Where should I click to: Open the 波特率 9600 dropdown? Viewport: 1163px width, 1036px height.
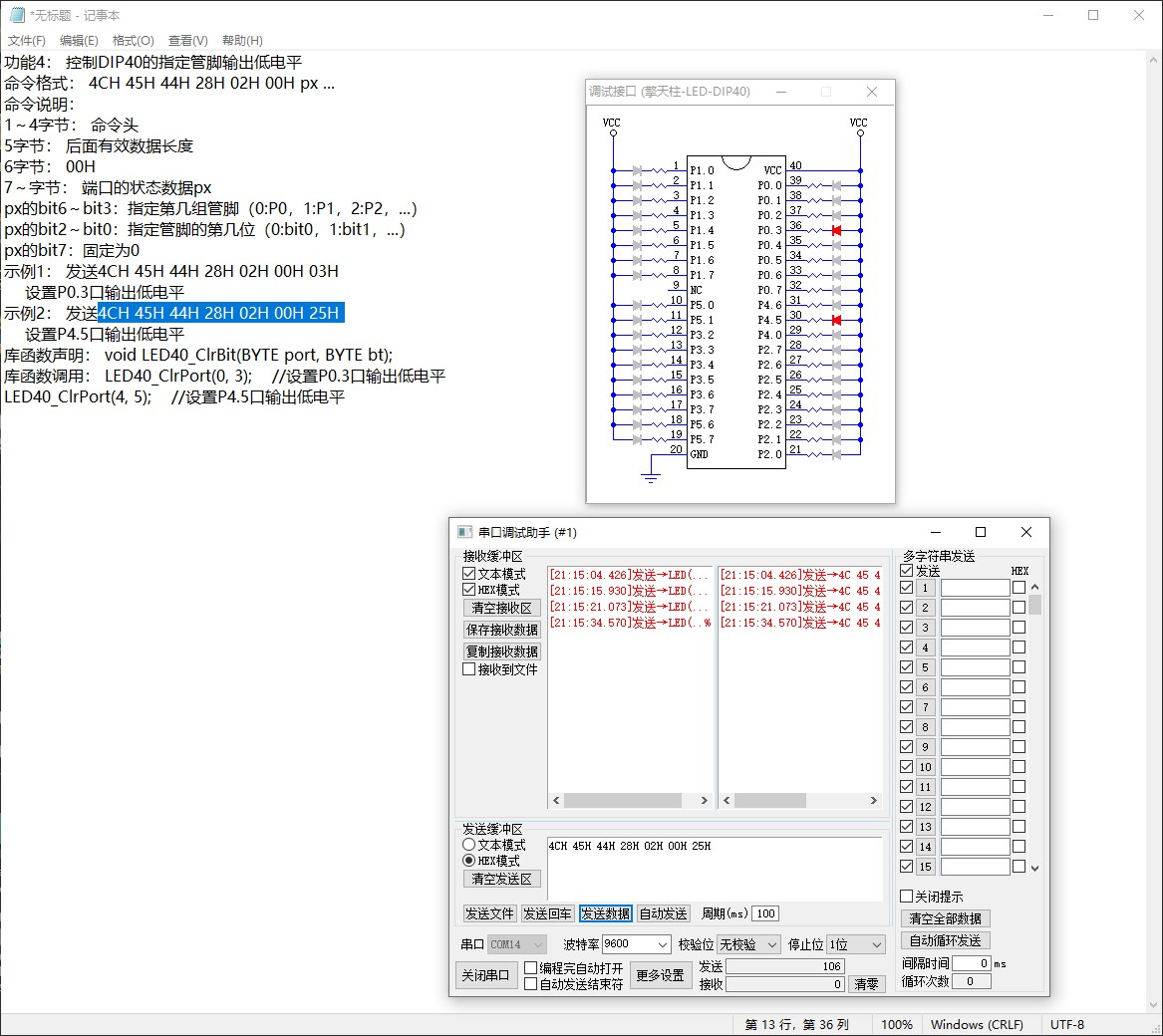(x=636, y=944)
